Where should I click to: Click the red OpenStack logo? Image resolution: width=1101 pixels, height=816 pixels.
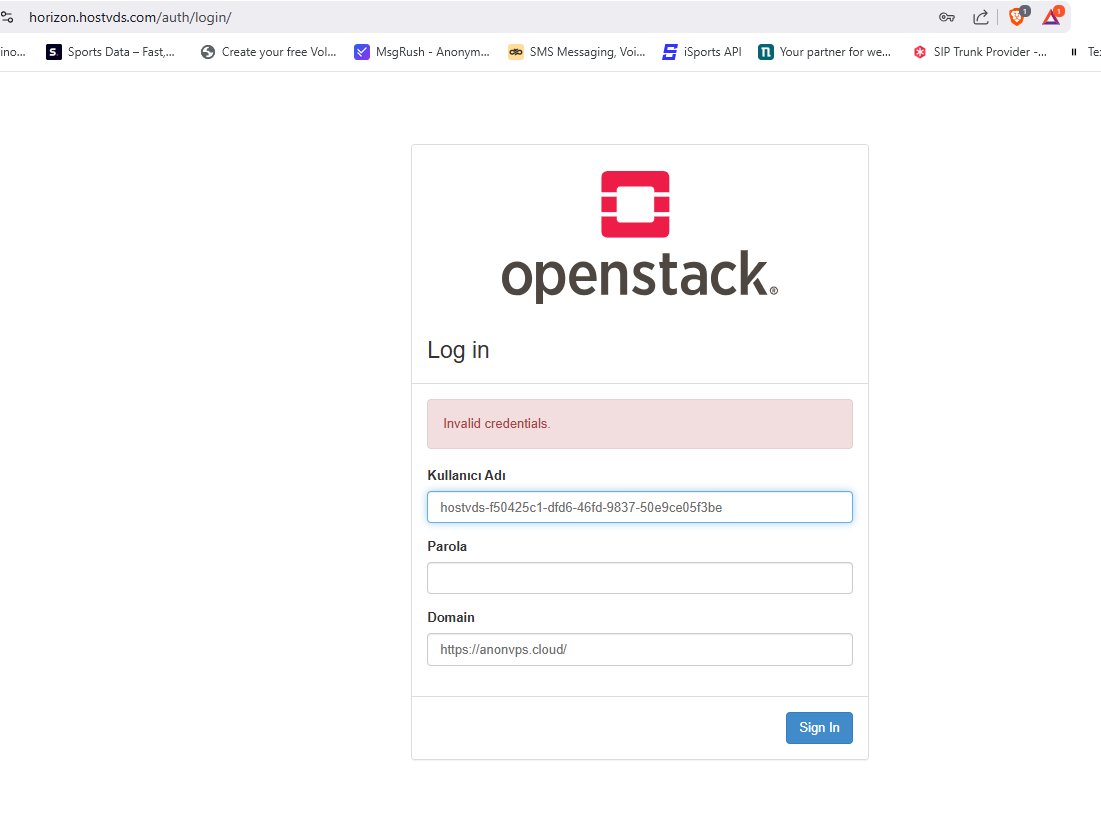pyautogui.click(x=635, y=204)
